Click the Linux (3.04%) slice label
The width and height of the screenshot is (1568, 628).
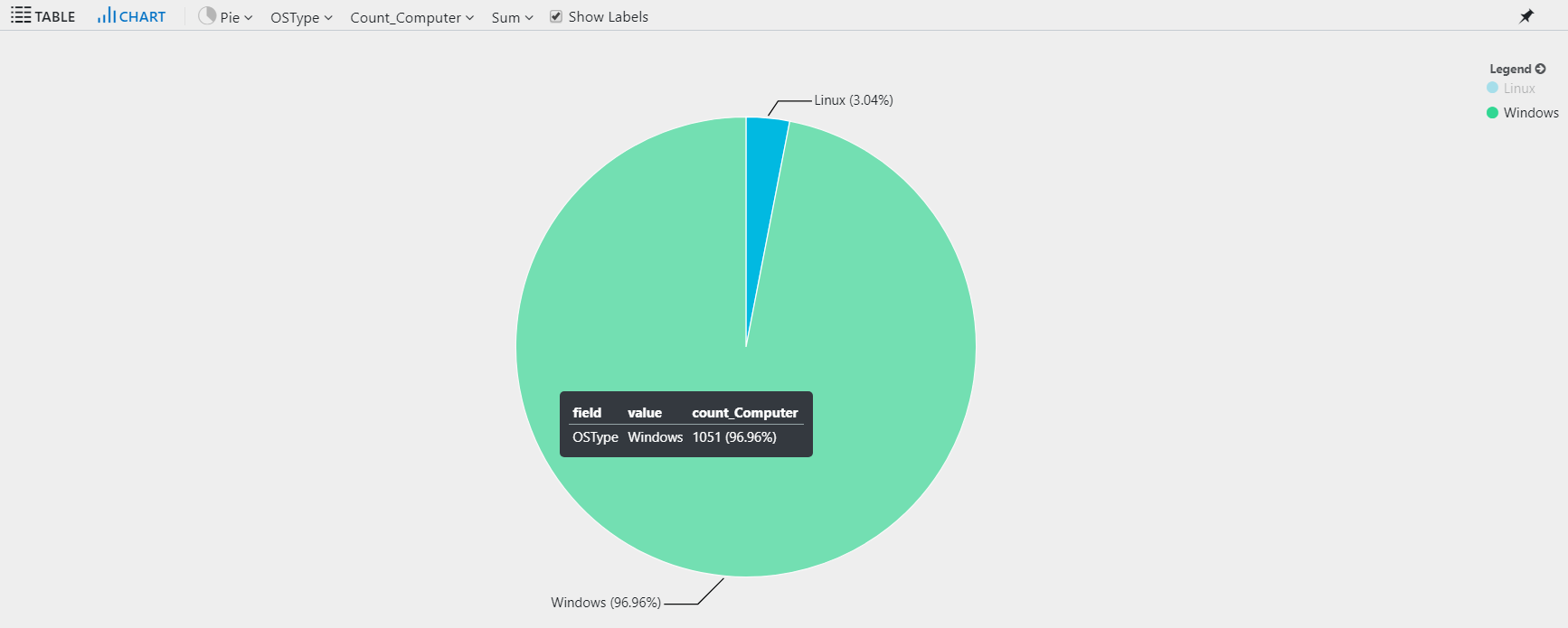[x=854, y=100]
